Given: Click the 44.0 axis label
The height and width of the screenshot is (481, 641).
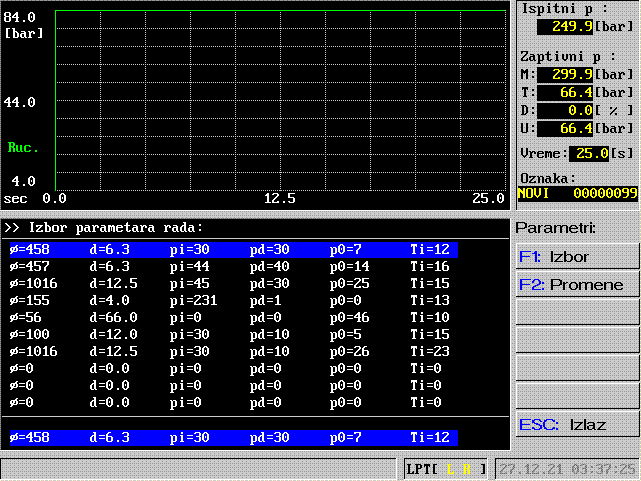Looking at the screenshot, I should (x=20, y=102).
